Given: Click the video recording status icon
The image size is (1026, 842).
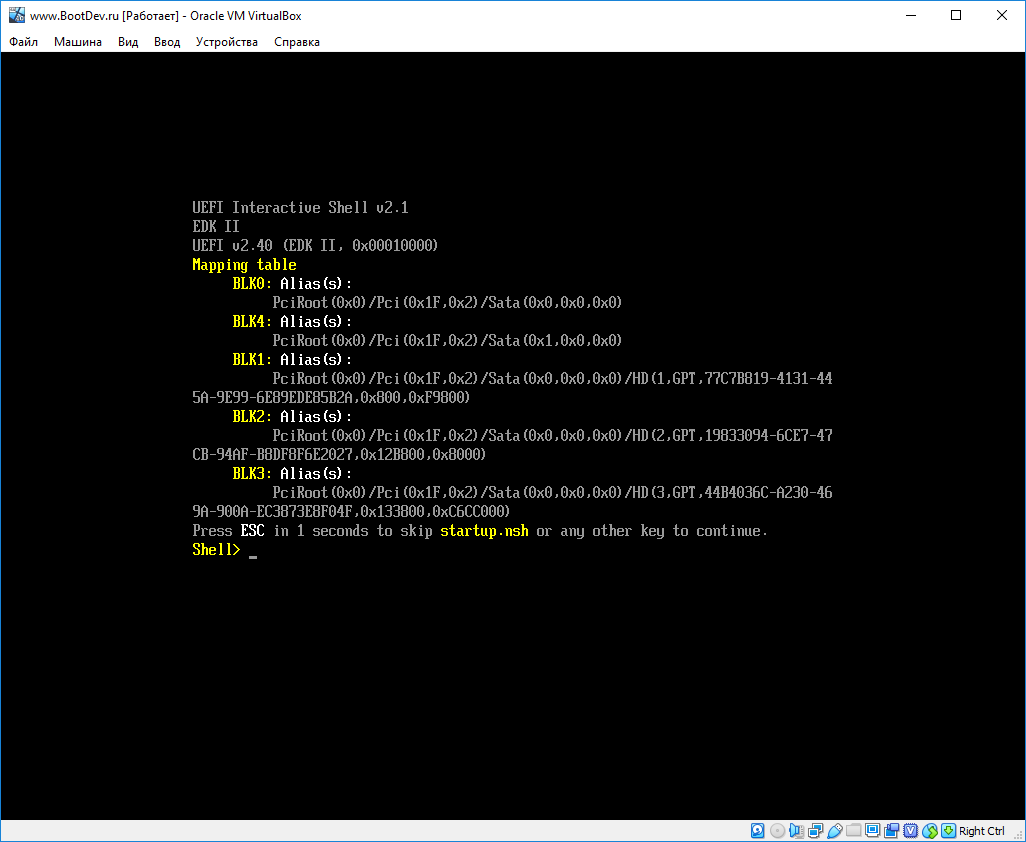Looking at the screenshot, I should (x=891, y=830).
